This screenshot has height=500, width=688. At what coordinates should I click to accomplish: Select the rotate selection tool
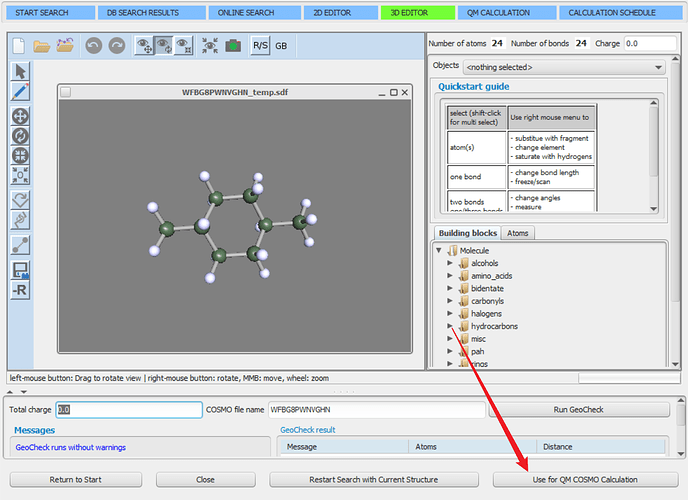[20, 136]
